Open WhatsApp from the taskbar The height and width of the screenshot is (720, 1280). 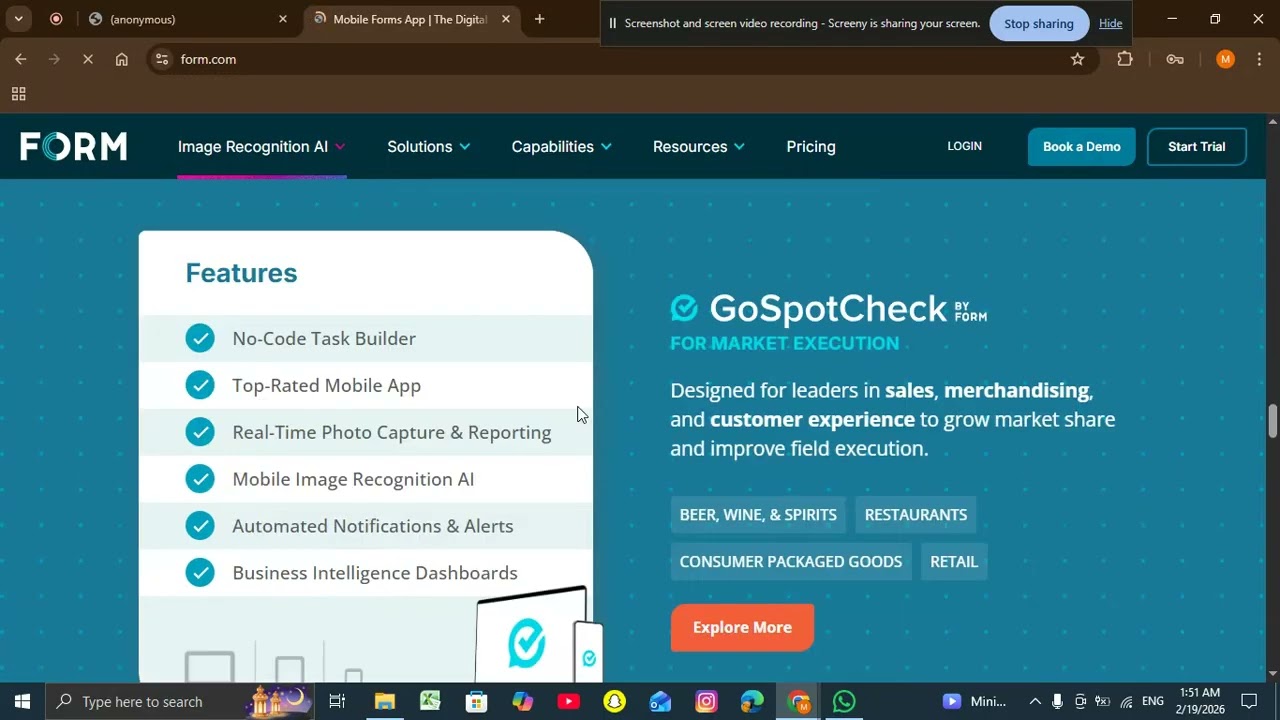pyautogui.click(x=844, y=701)
